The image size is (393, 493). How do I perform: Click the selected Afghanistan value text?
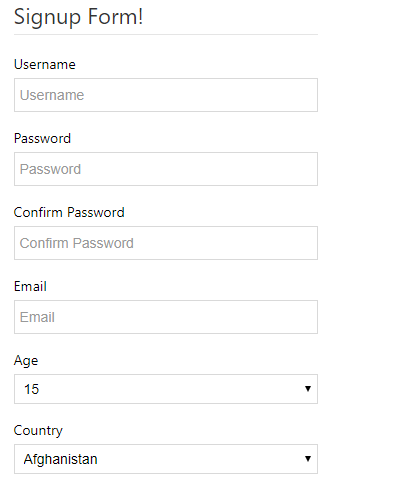(x=60, y=459)
